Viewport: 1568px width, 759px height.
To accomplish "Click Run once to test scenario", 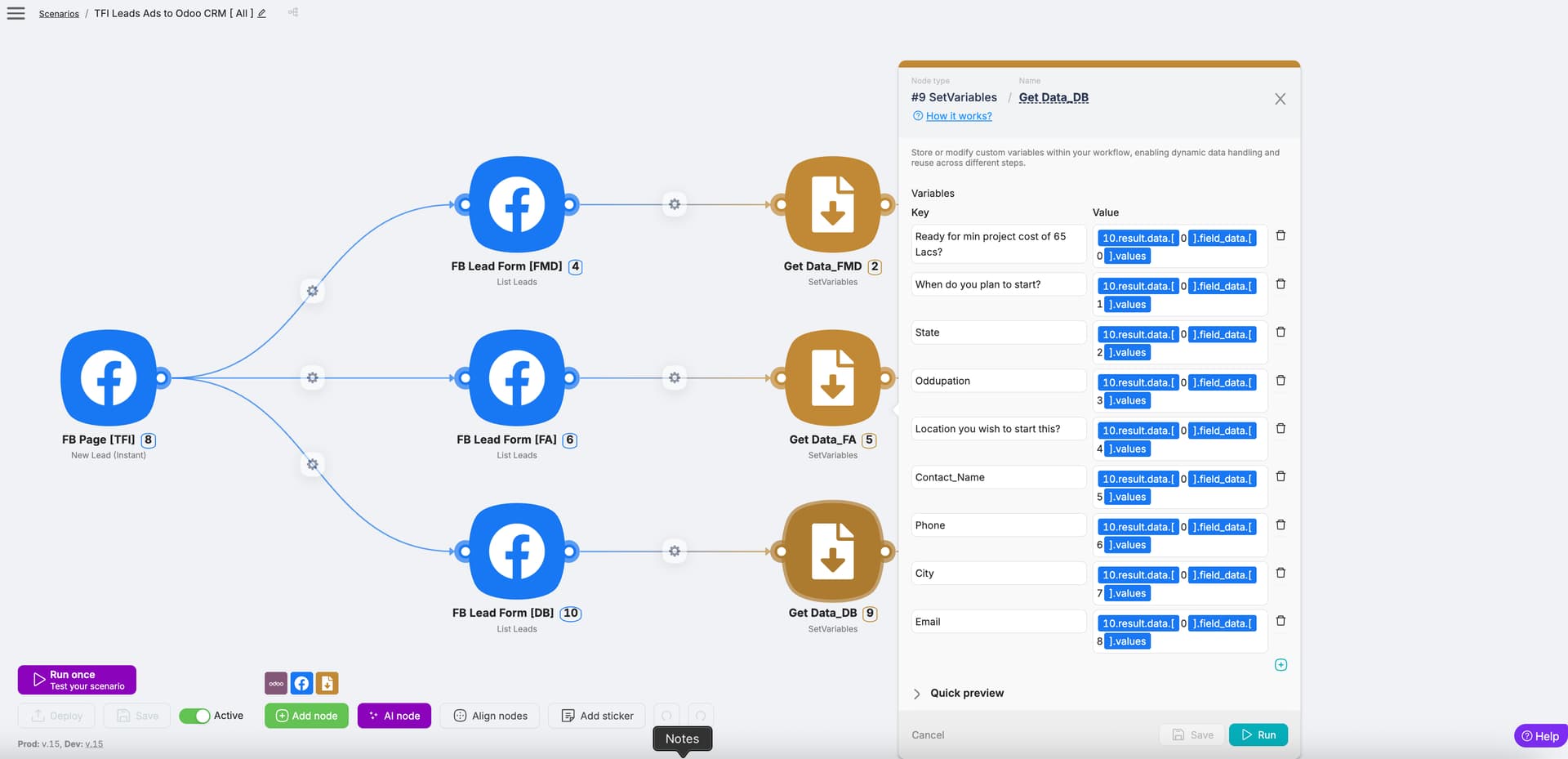I will click(77, 680).
